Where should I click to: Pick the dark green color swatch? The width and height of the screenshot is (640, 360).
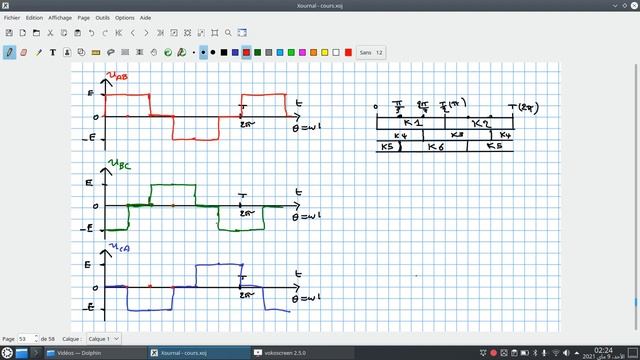click(x=258, y=52)
